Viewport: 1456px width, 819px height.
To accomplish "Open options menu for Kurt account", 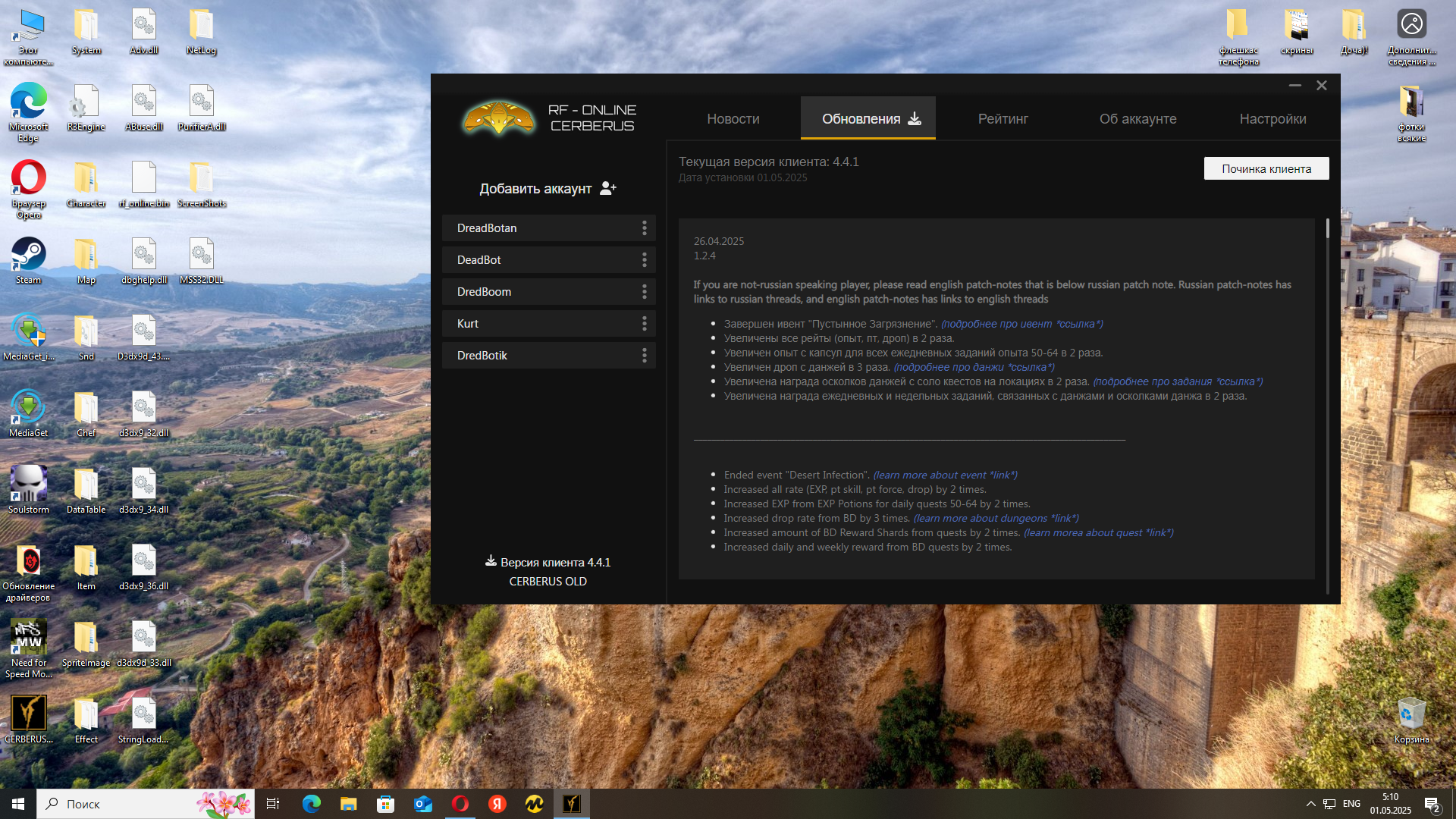I will coord(645,324).
